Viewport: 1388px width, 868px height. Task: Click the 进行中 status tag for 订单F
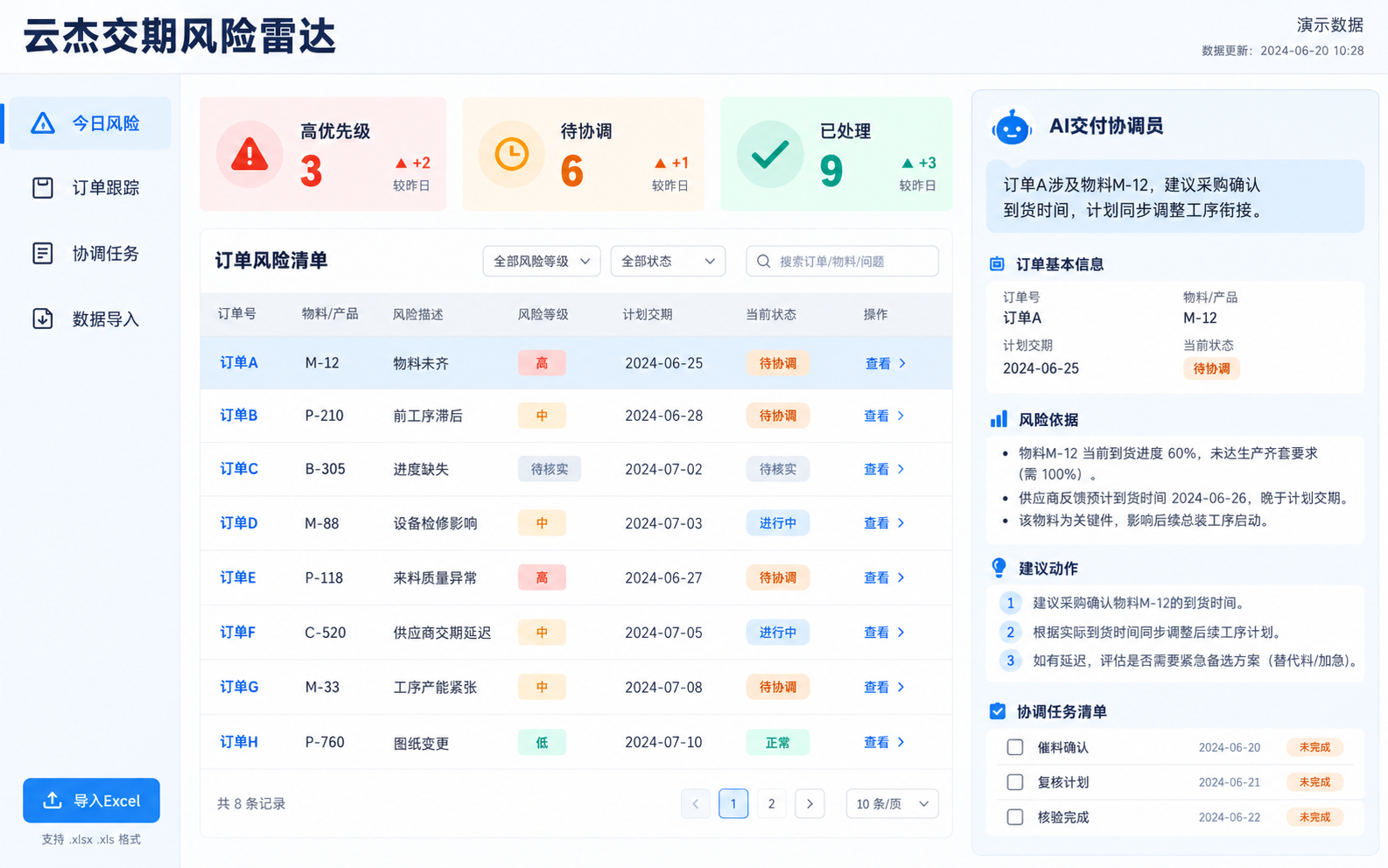[778, 633]
